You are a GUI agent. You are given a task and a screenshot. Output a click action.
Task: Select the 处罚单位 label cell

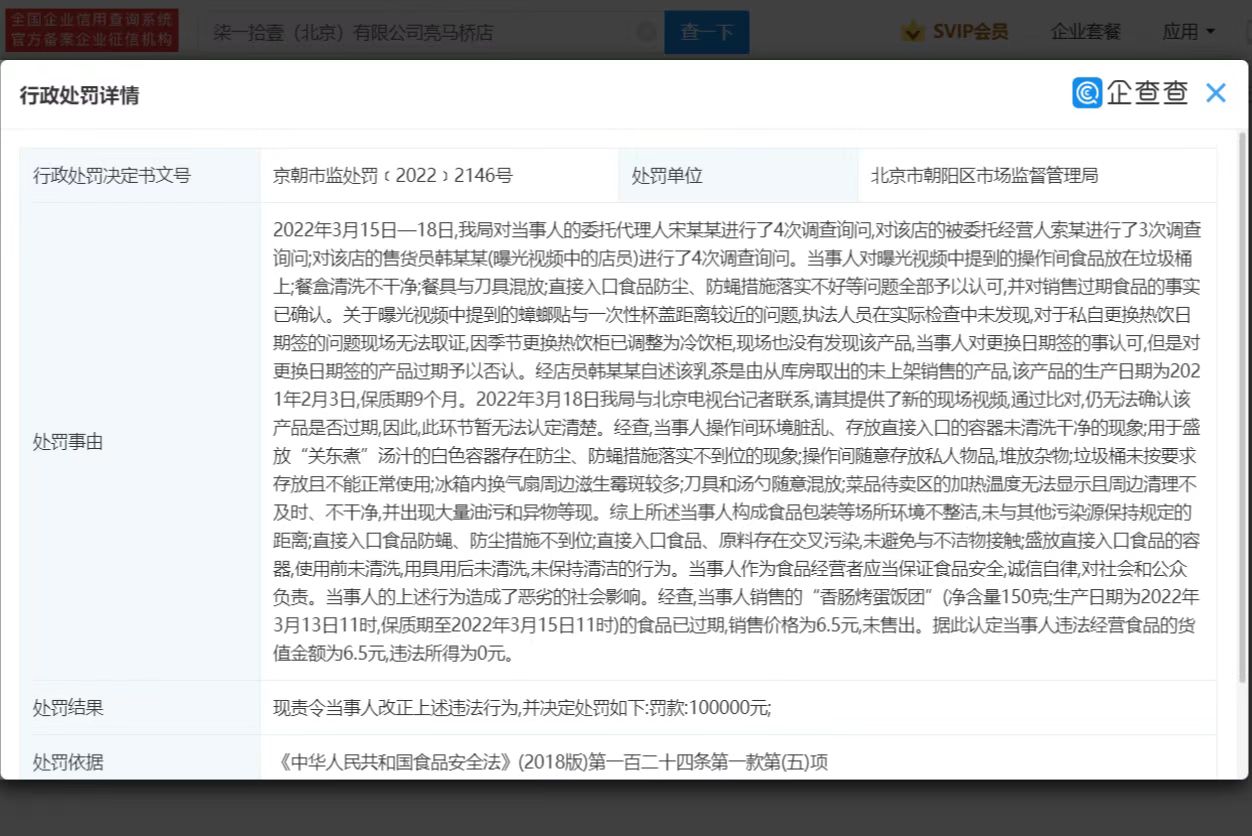click(667, 176)
